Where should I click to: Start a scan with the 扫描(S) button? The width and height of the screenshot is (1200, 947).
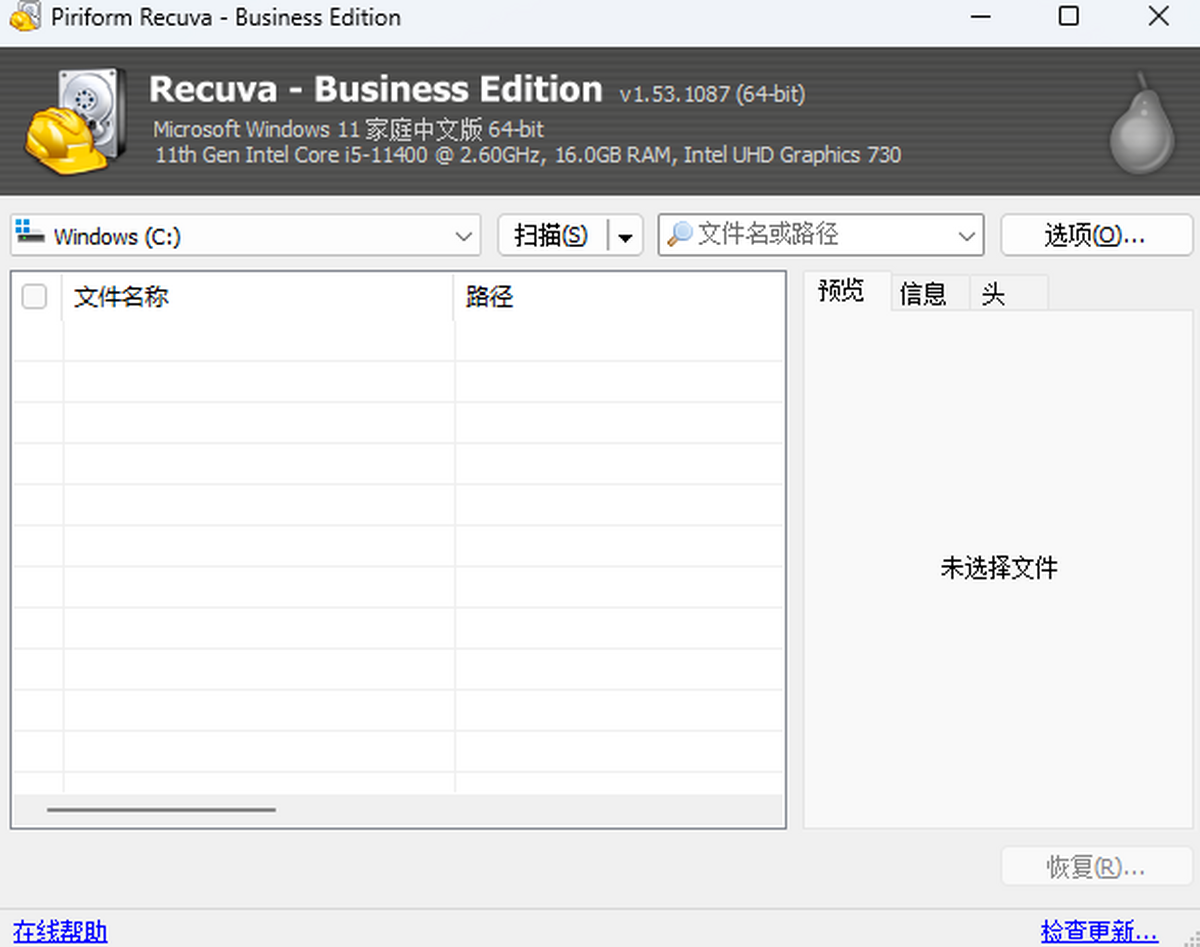tap(552, 236)
